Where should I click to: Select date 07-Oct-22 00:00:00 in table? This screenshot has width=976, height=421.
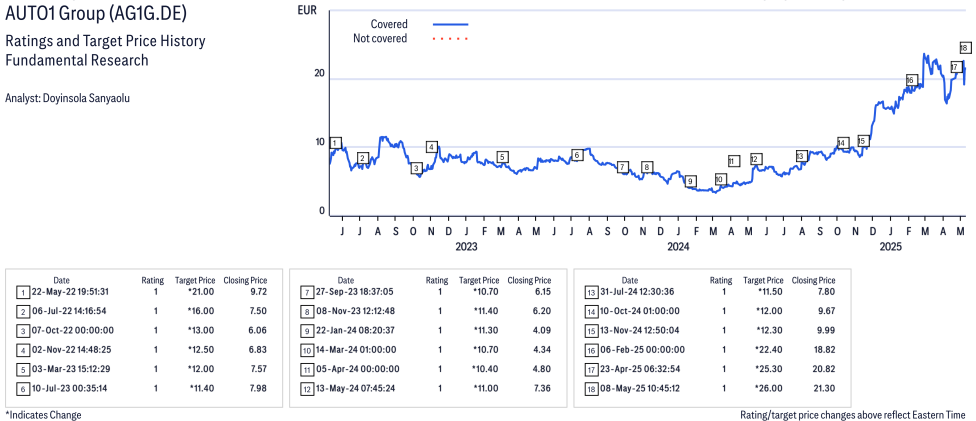(x=75, y=330)
